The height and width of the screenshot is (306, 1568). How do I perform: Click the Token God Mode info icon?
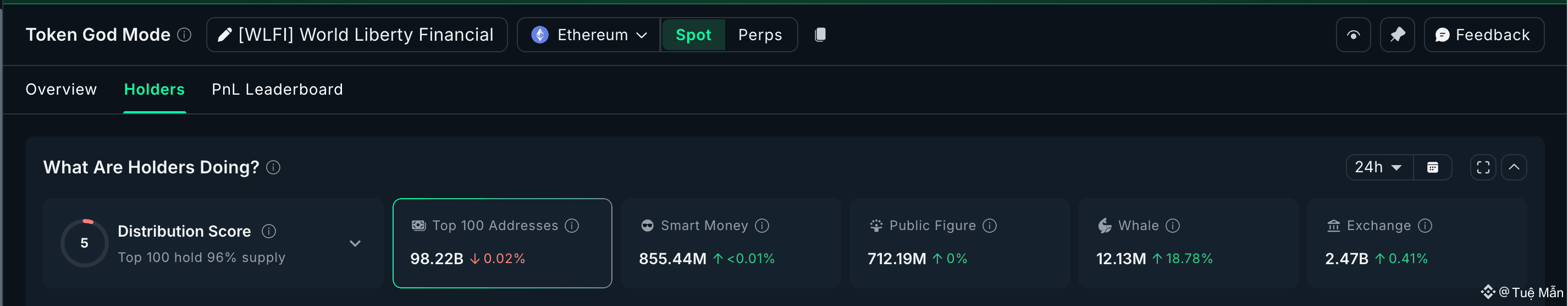click(184, 35)
